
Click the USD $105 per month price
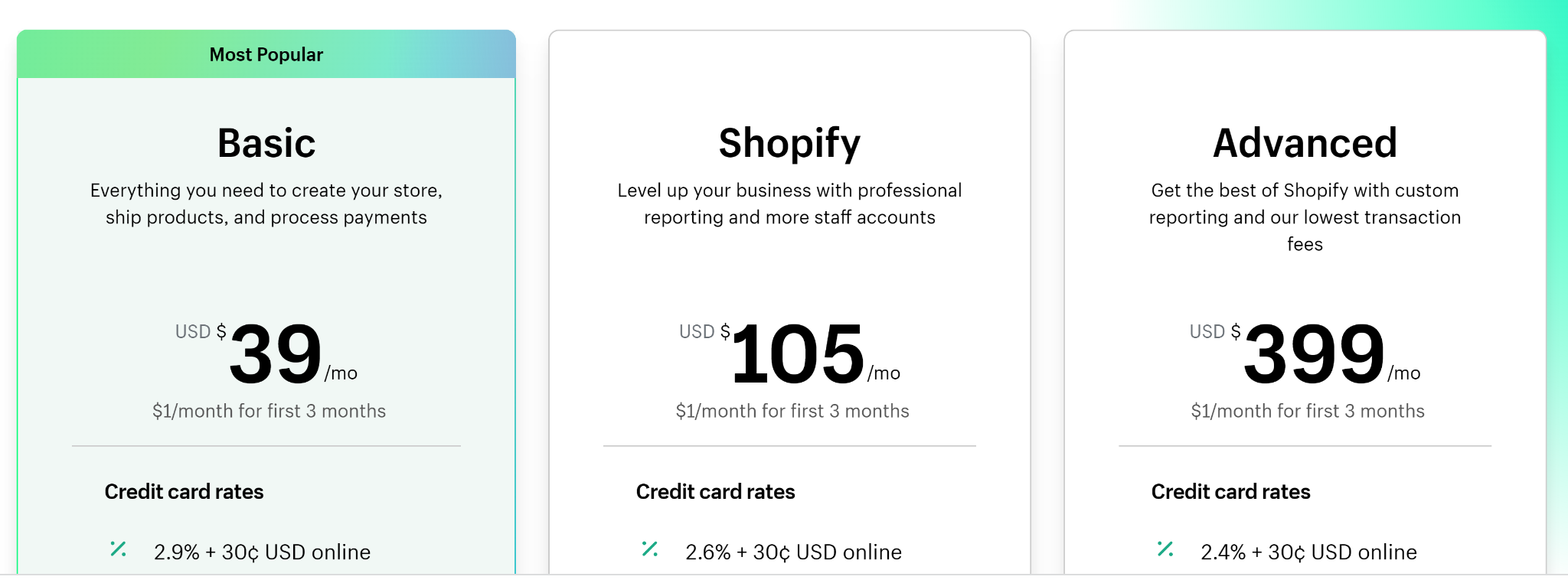(x=789, y=353)
